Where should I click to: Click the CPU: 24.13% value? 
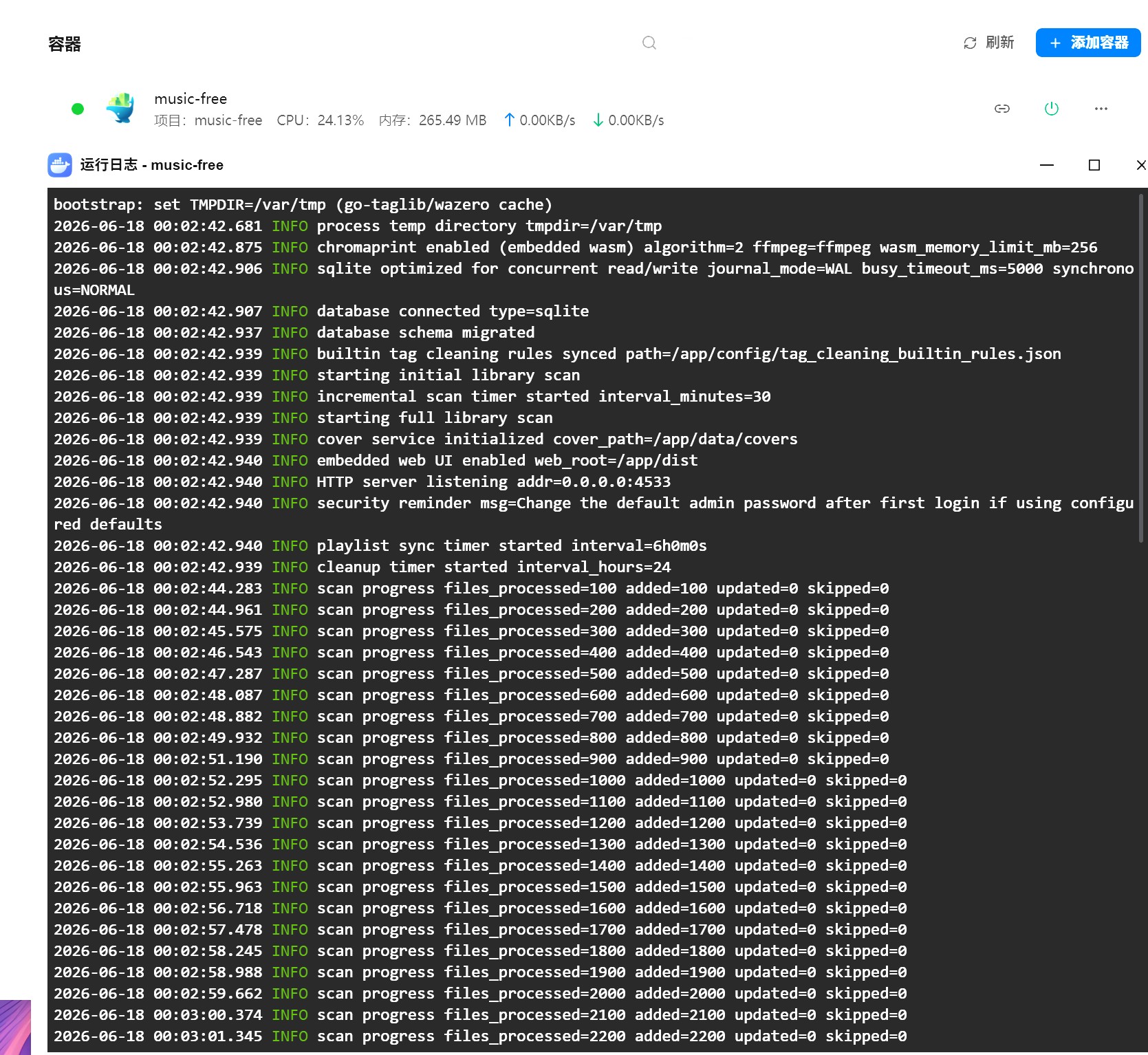coord(321,120)
